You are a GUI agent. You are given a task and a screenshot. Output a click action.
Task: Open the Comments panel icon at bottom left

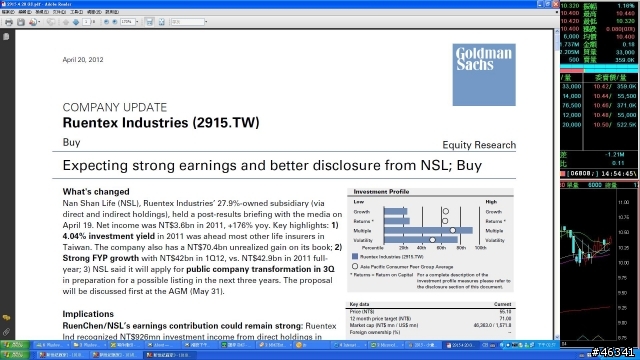(x=6, y=318)
